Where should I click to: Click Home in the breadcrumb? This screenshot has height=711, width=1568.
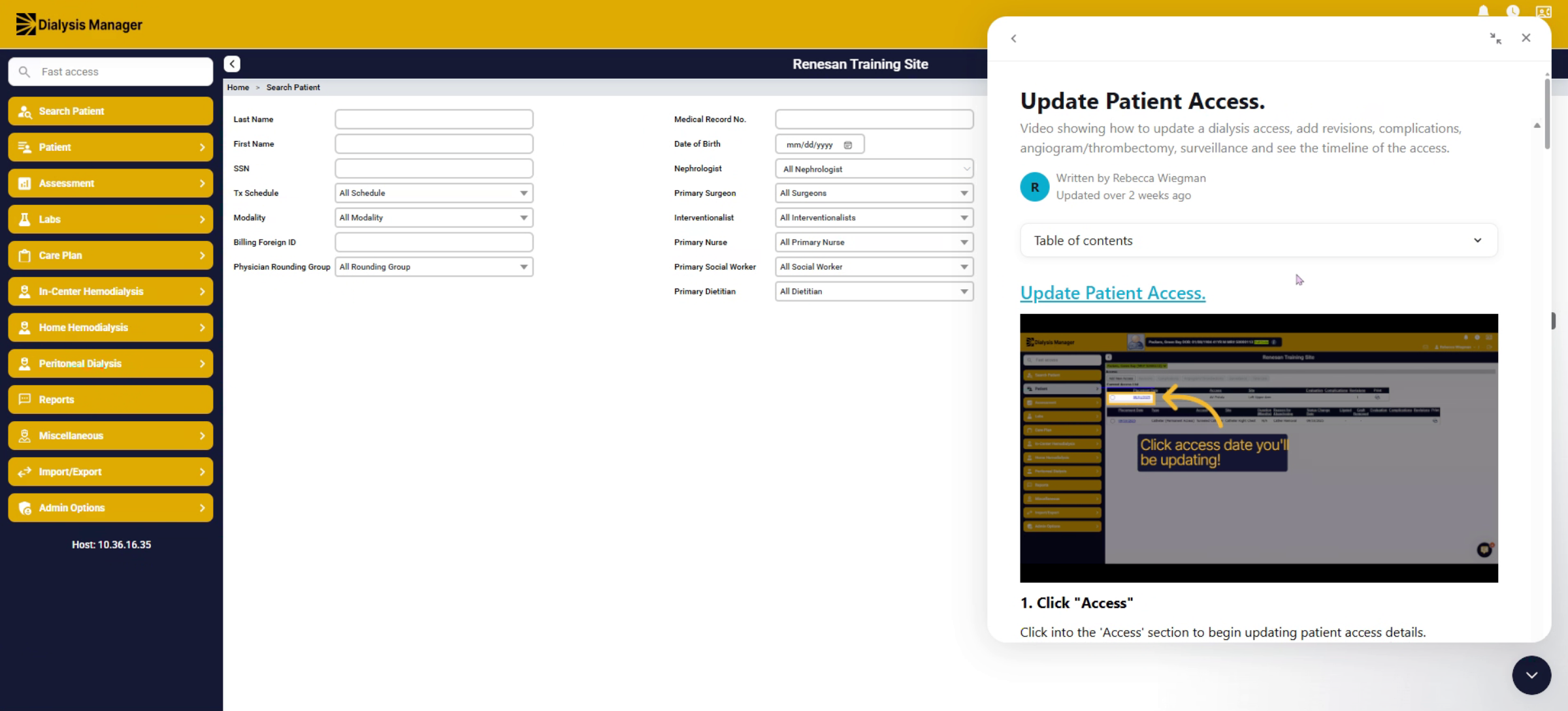pos(238,87)
